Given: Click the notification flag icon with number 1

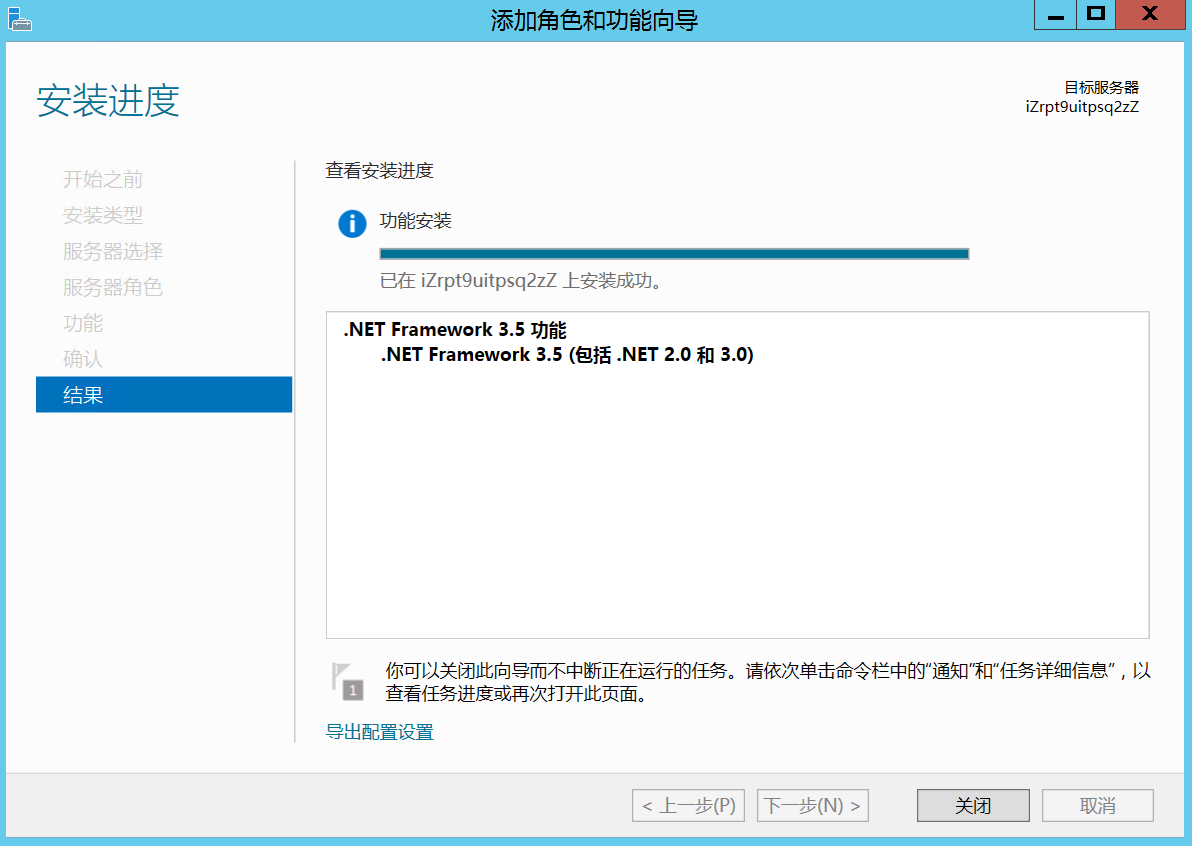Looking at the screenshot, I should [x=347, y=681].
